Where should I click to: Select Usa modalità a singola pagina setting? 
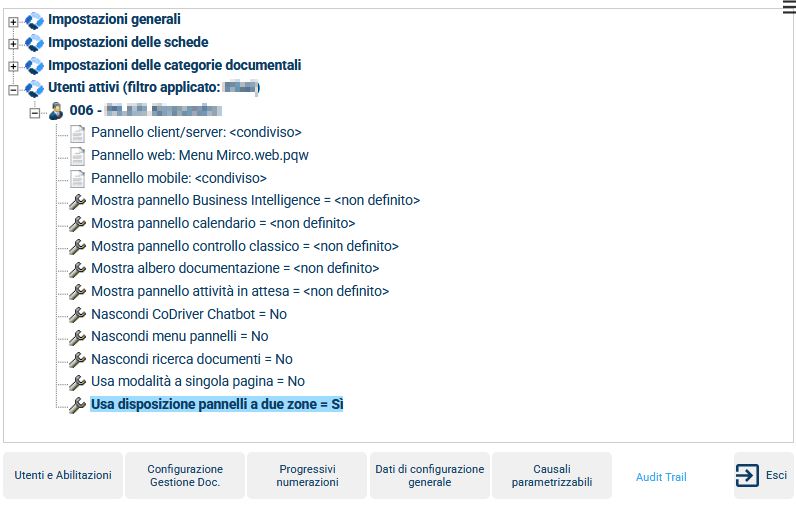(198, 382)
